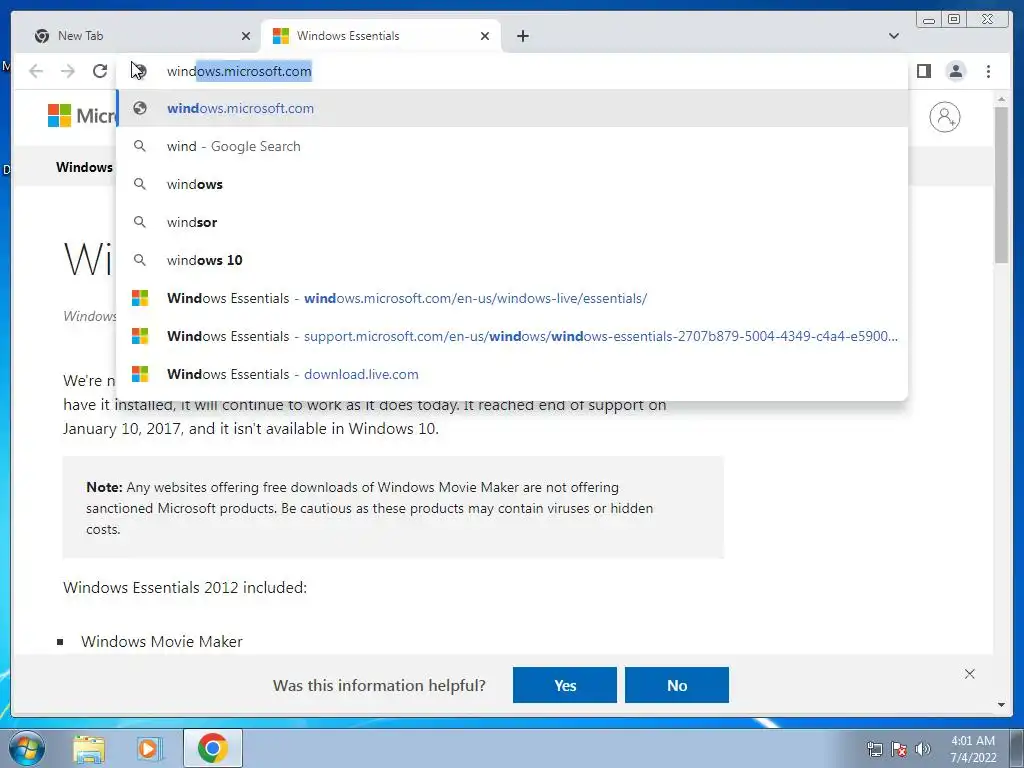This screenshot has height=768, width=1024.
Task: Open the Windows Start button
Action: (26, 748)
